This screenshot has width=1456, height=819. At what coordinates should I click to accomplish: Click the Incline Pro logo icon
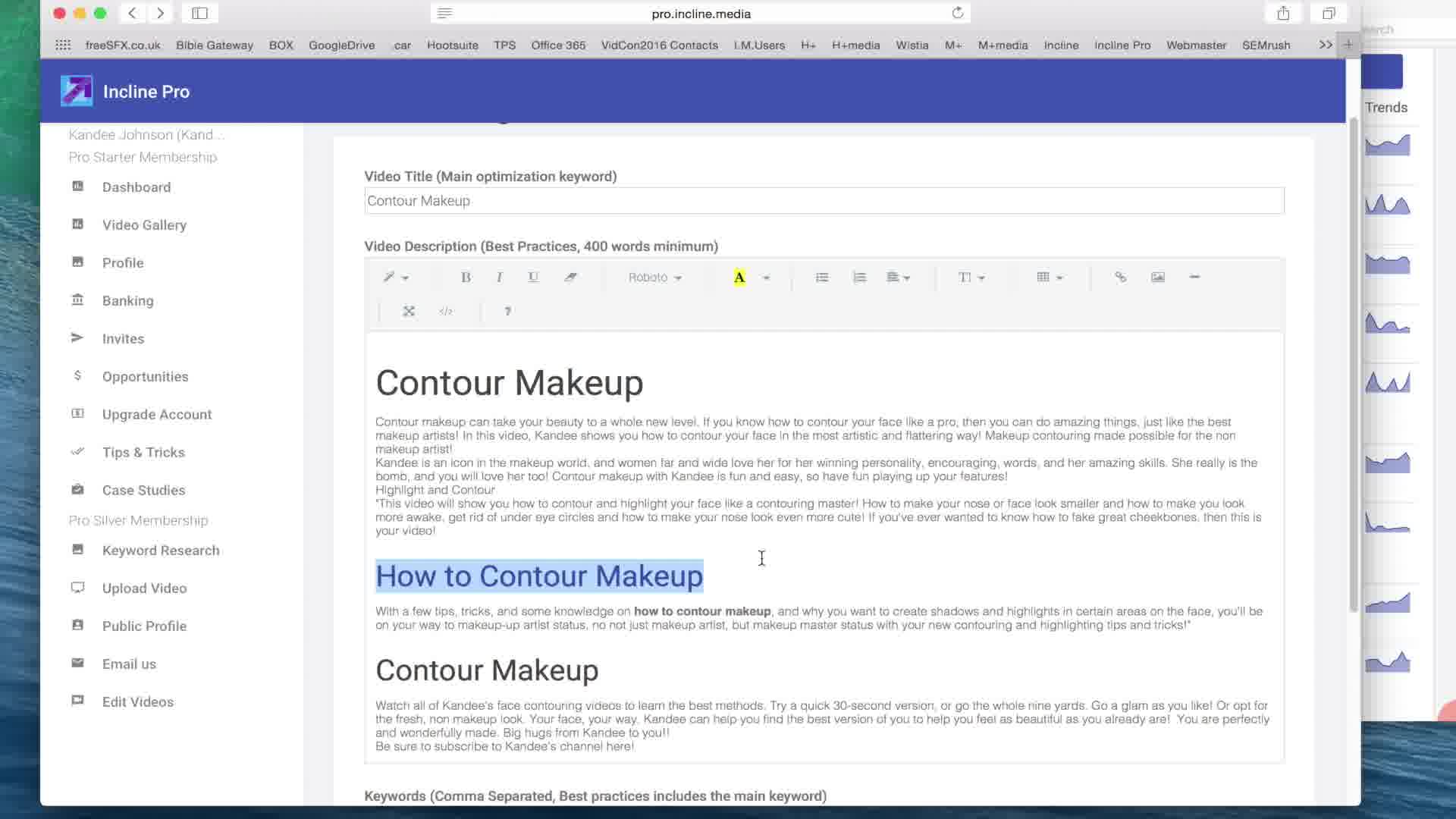coord(77,91)
